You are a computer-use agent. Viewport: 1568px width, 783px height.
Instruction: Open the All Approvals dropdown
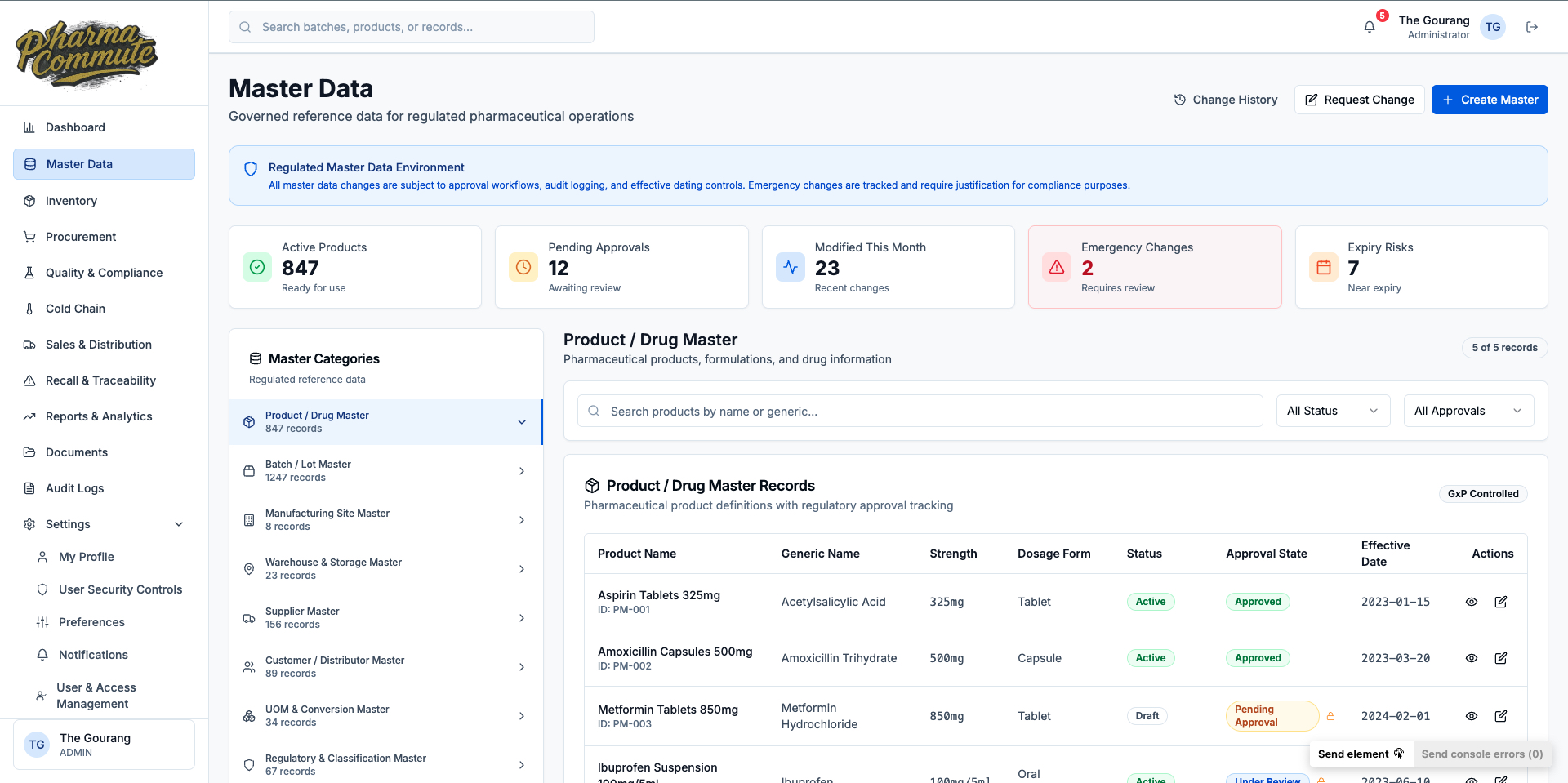coord(1468,411)
